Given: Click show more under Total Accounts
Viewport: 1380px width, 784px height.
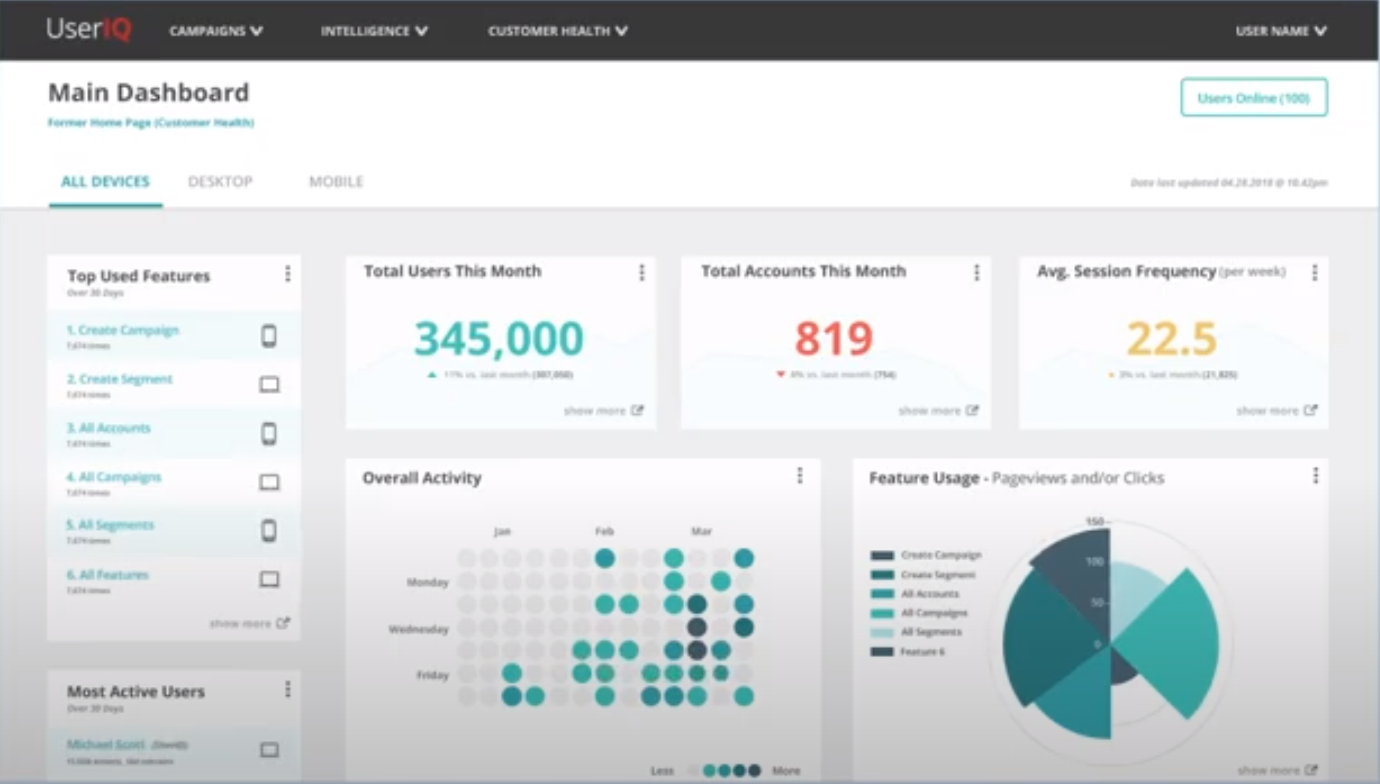Looking at the screenshot, I should tap(938, 411).
